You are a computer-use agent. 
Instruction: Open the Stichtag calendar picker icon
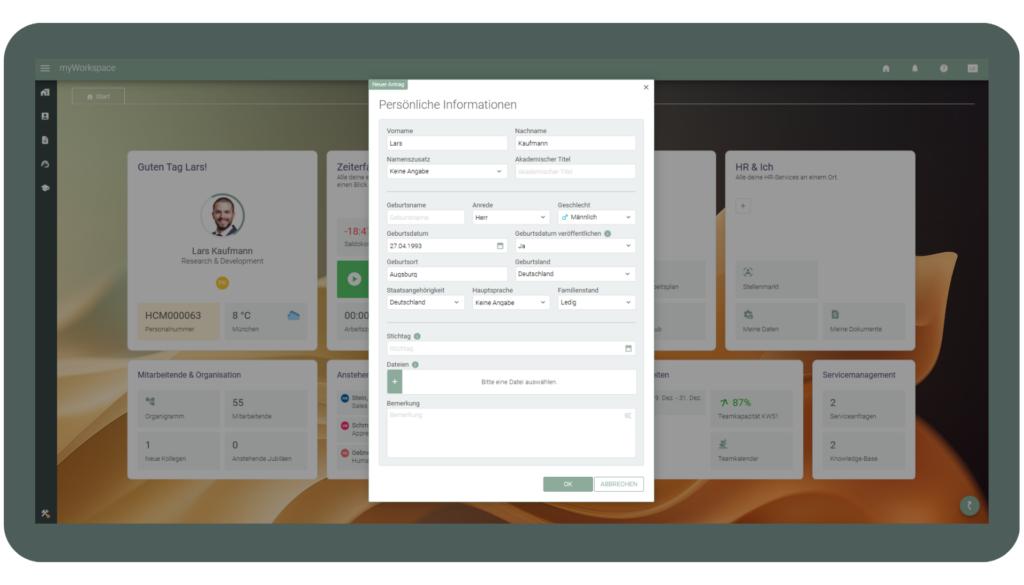click(628, 349)
